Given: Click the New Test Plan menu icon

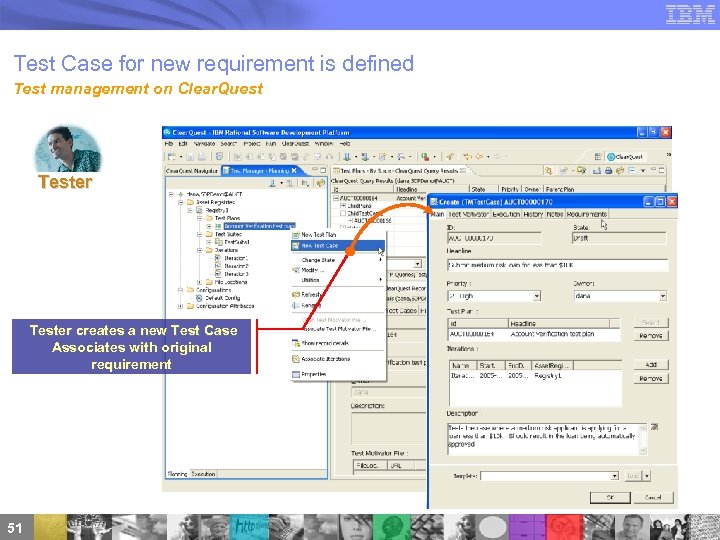Looking at the screenshot, I should [296, 235].
